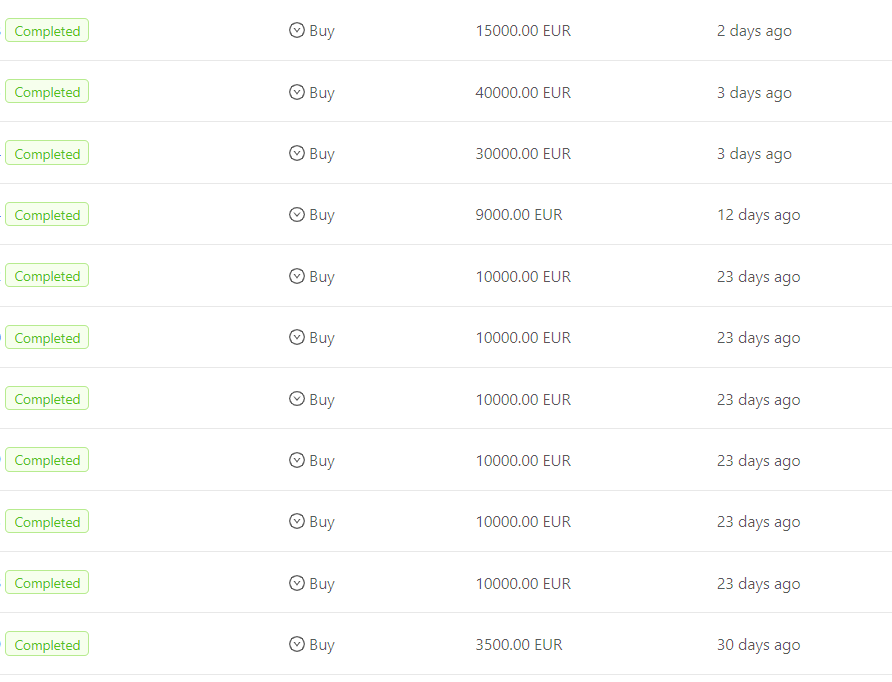
Task: Click the Buy icon on 30000.00 EUR row
Action: [297, 153]
